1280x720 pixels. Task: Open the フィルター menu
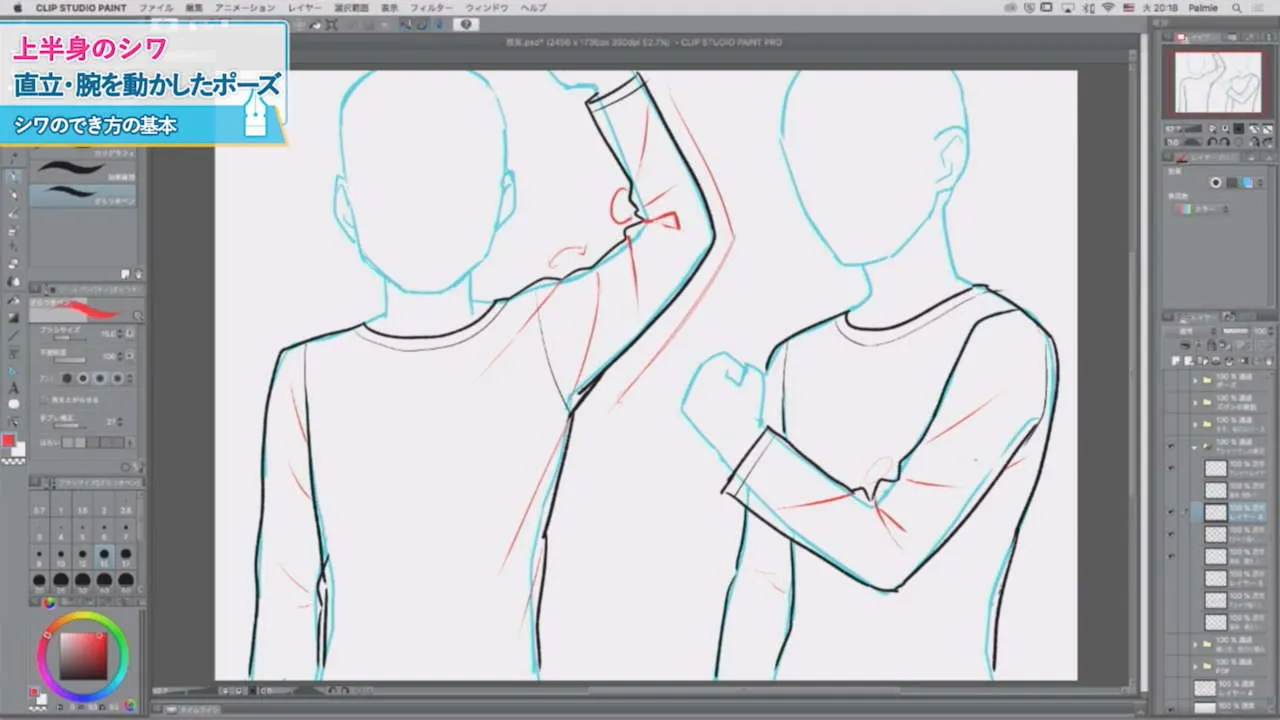click(431, 7)
